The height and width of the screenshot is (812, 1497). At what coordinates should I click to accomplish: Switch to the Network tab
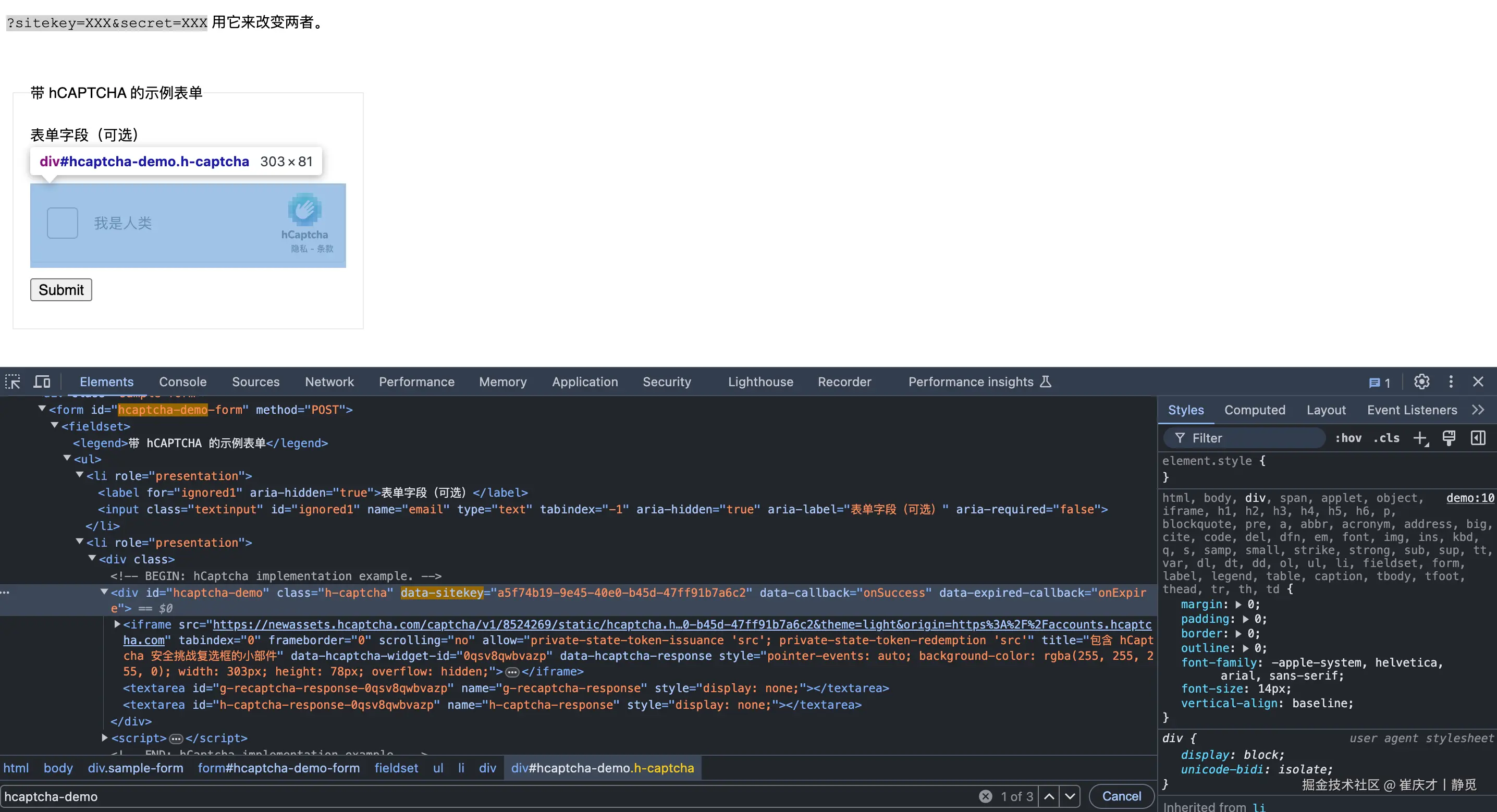tap(329, 382)
